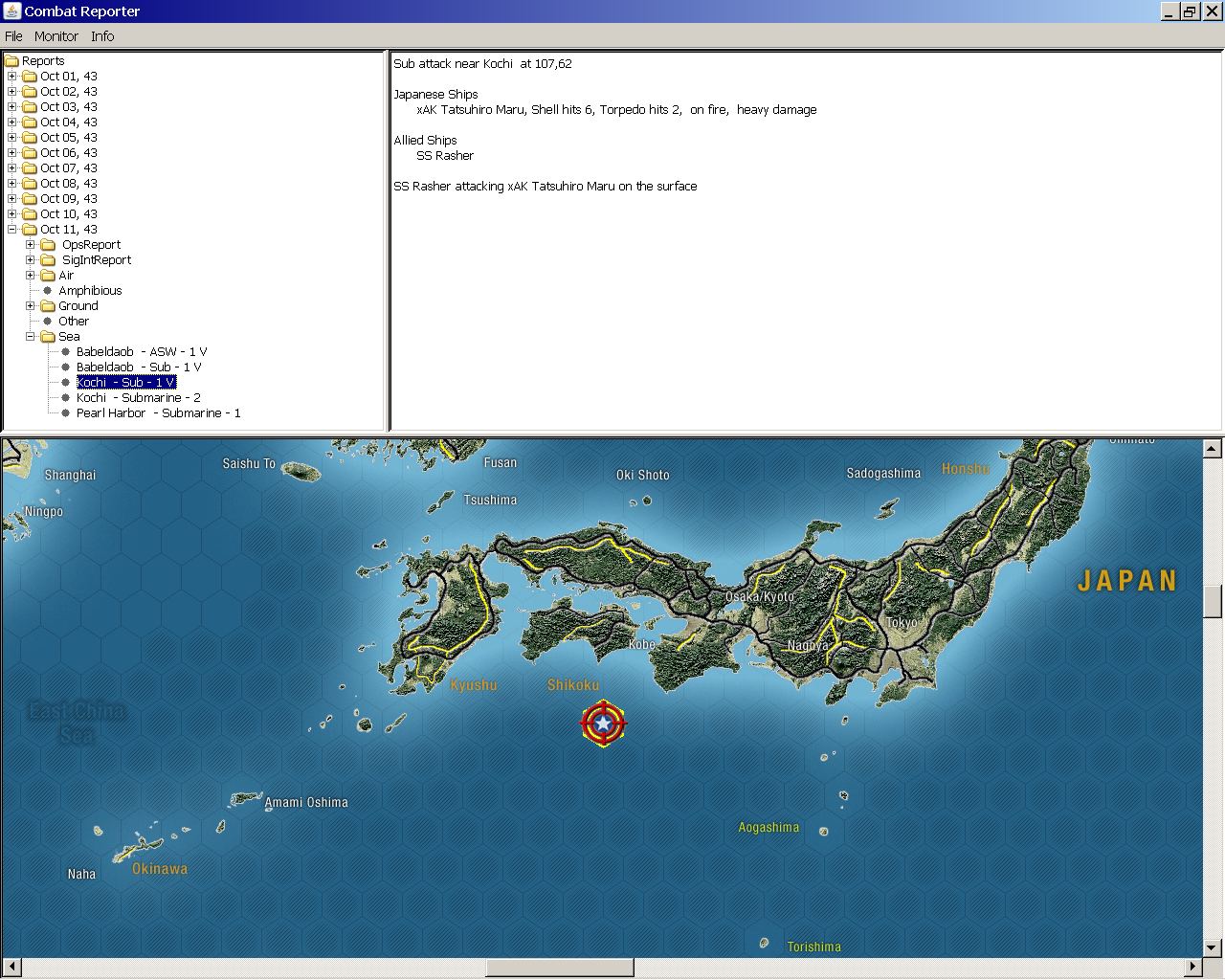Select the Oct 04, 43 report date
The image size is (1225, 980).
(69, 122)
